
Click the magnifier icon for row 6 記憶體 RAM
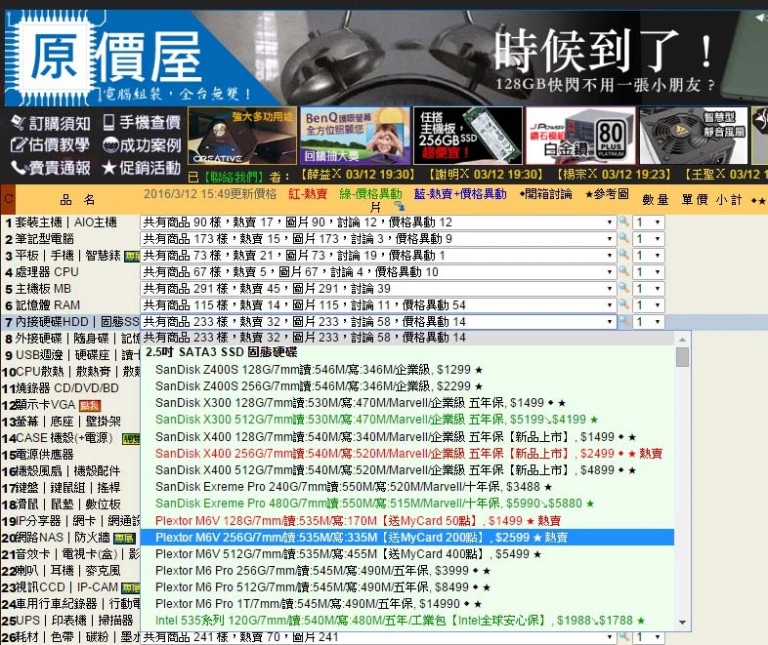(x=624, y=305)
